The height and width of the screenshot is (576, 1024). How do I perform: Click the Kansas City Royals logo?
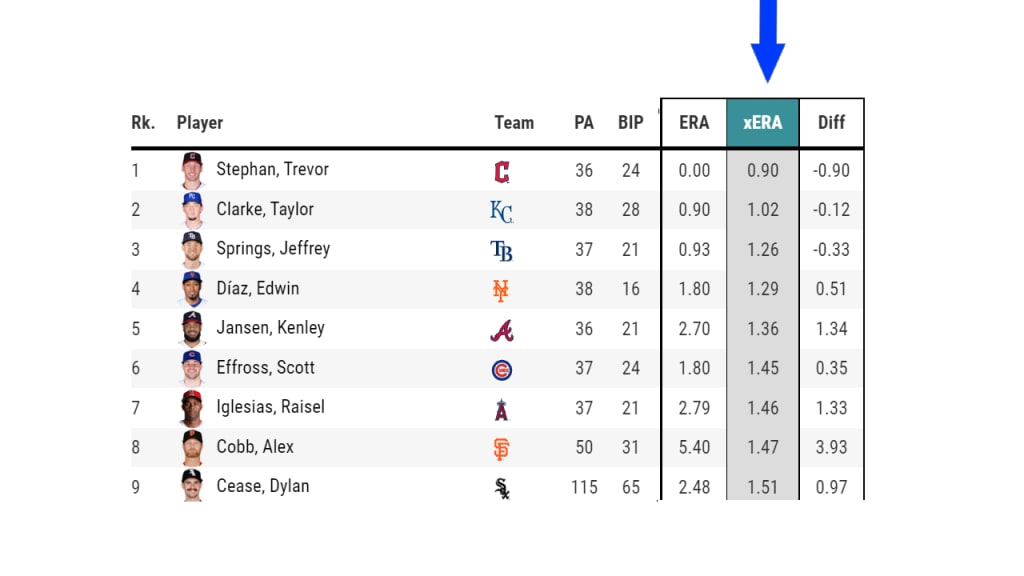point(502,211)
